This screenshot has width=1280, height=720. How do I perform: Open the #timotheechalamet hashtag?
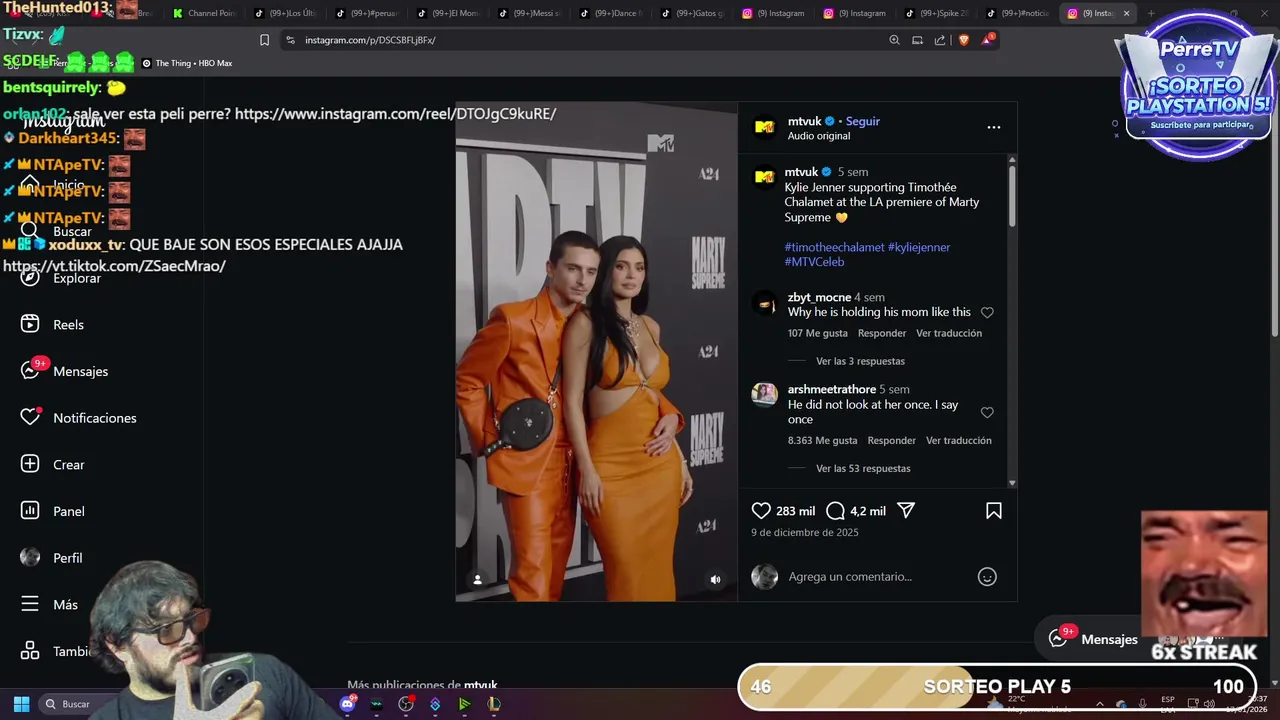point(834,247)
